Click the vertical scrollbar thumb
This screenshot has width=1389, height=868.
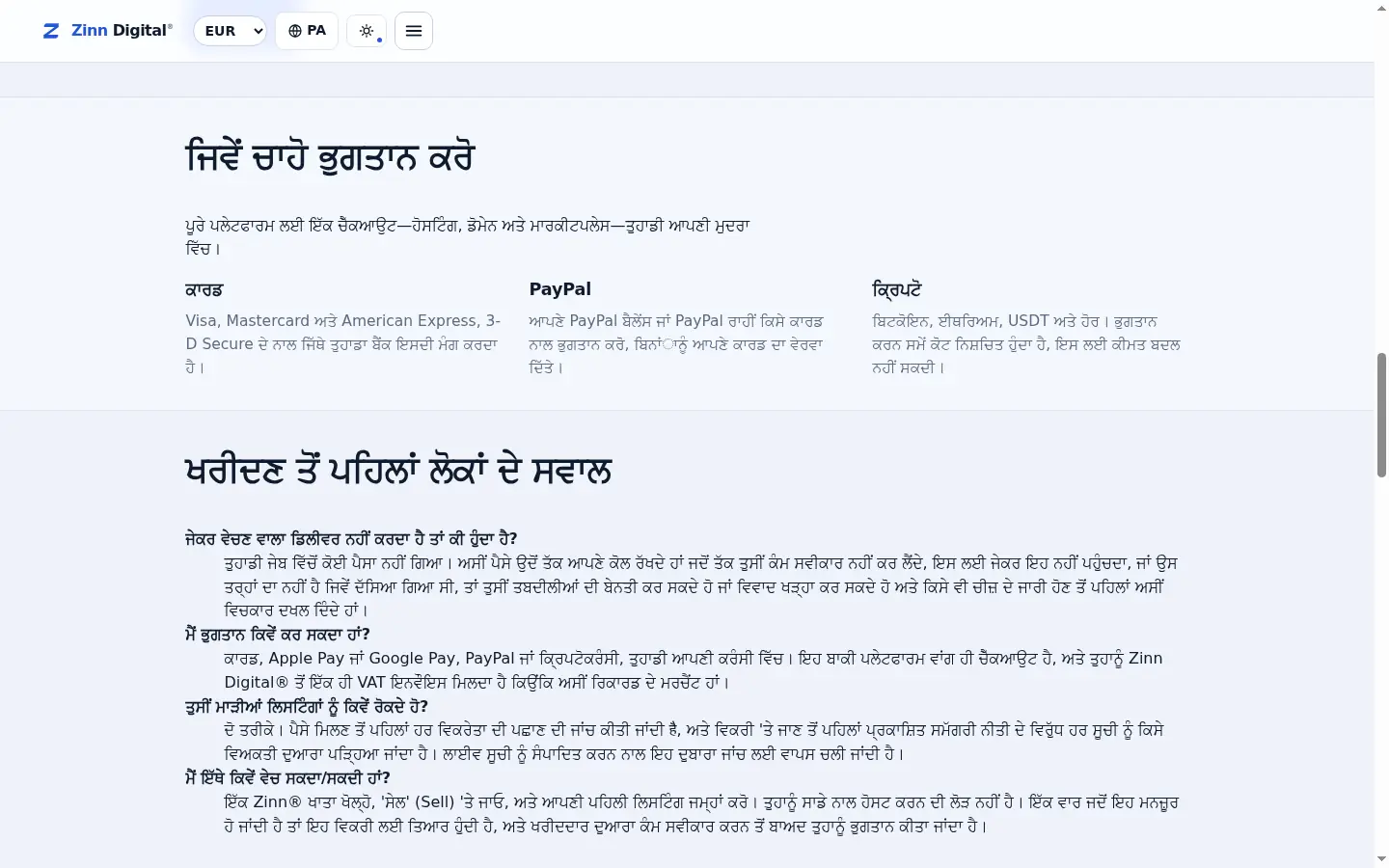click(x=1381, y=415)
